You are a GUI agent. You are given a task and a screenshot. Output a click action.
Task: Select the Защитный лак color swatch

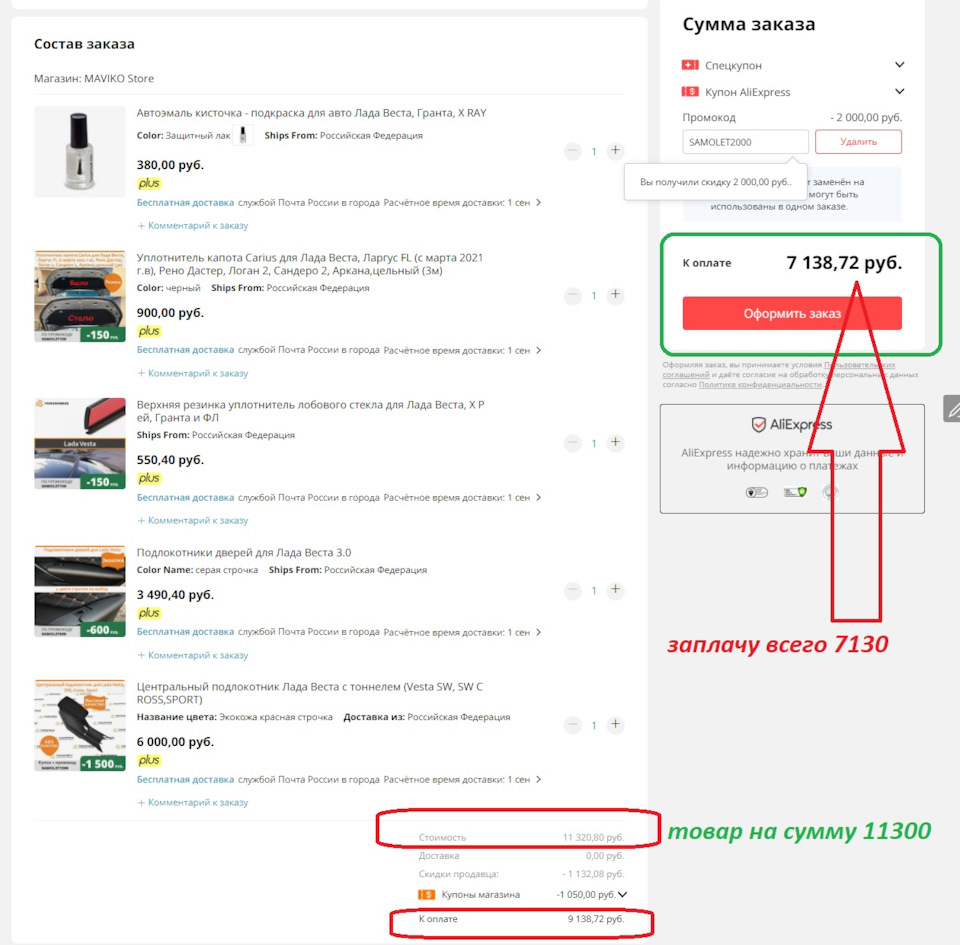point(242,135)
